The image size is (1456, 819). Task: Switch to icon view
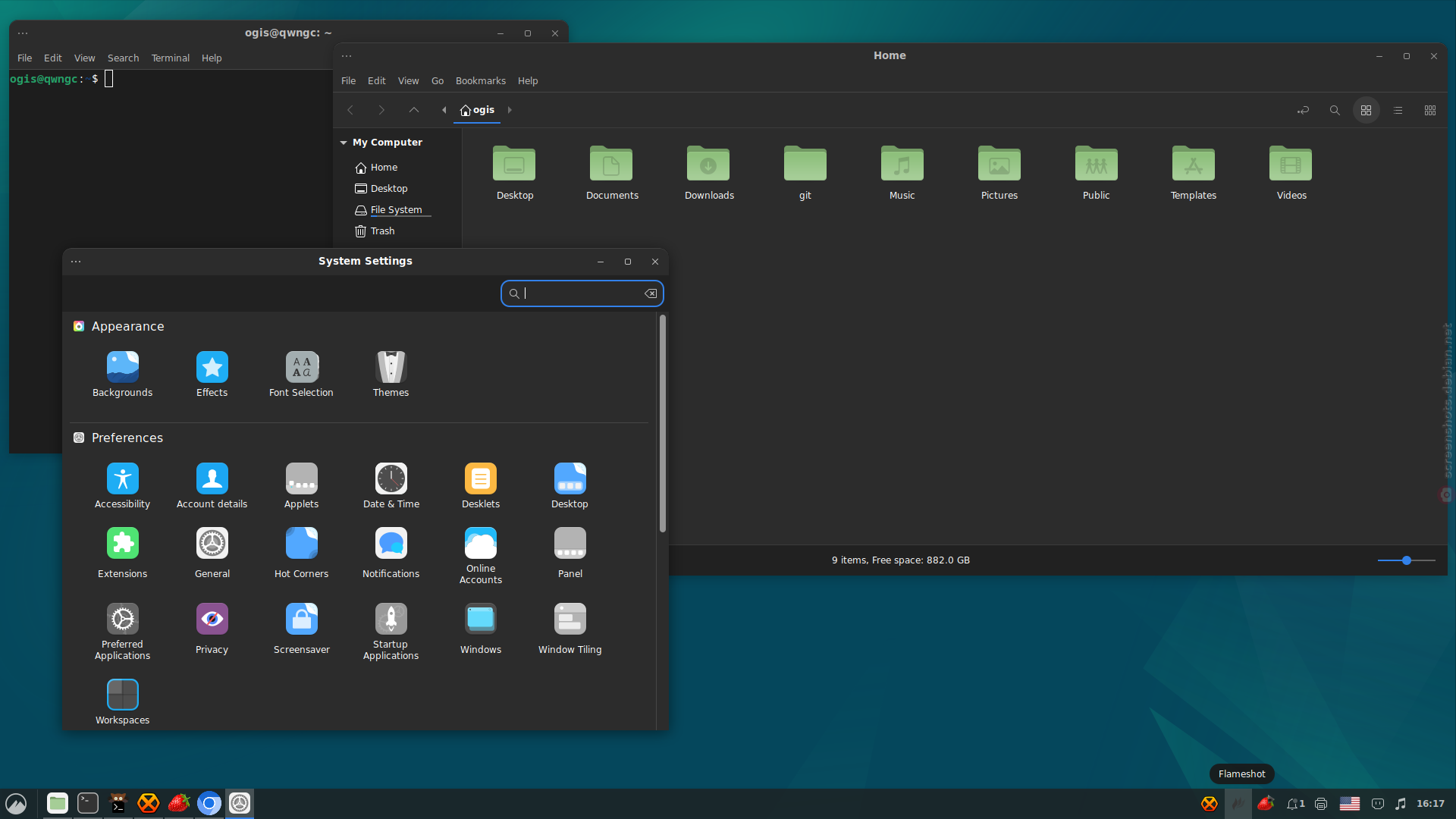(1366, 111)
